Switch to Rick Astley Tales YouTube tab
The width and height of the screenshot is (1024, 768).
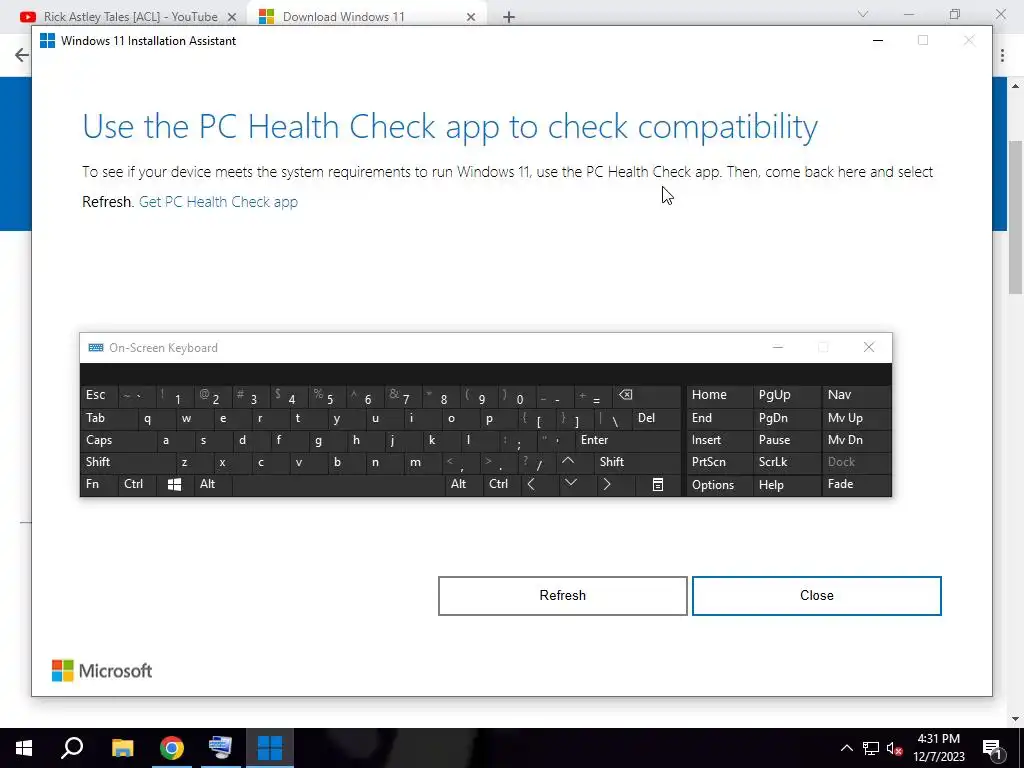[129, 17]
